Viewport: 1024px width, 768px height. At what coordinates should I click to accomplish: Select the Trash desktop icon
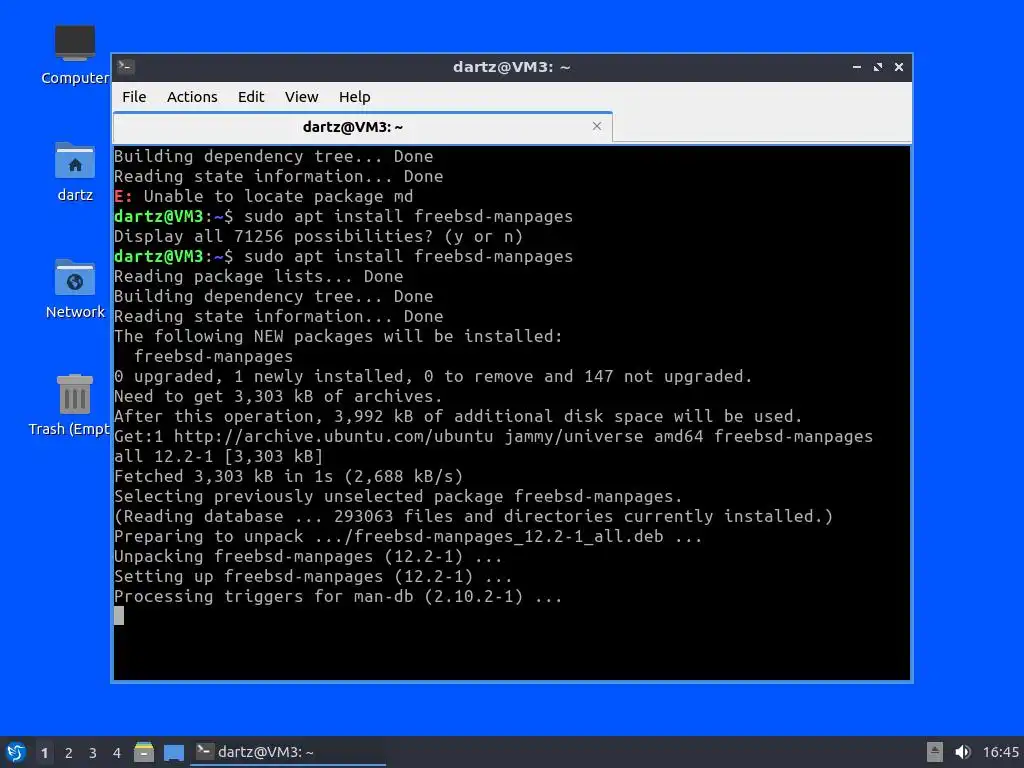pyautogui.click(x=70, y=405)
